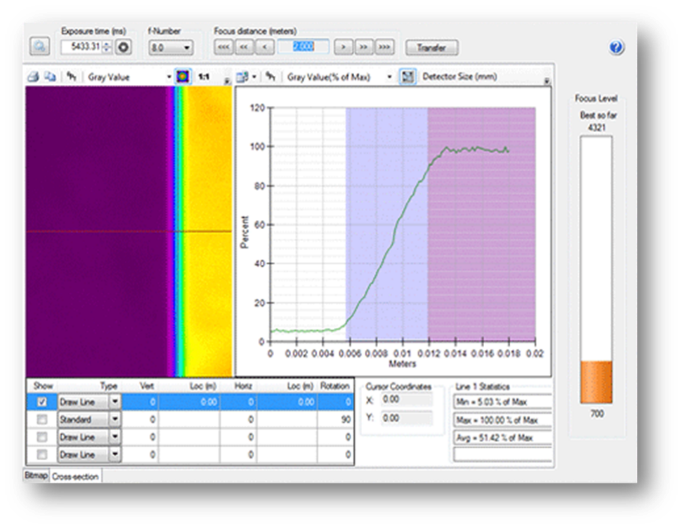Toggle the detector size icon above the graph
The height and width of the screenshot is (529, 683).
pos(407,76)
